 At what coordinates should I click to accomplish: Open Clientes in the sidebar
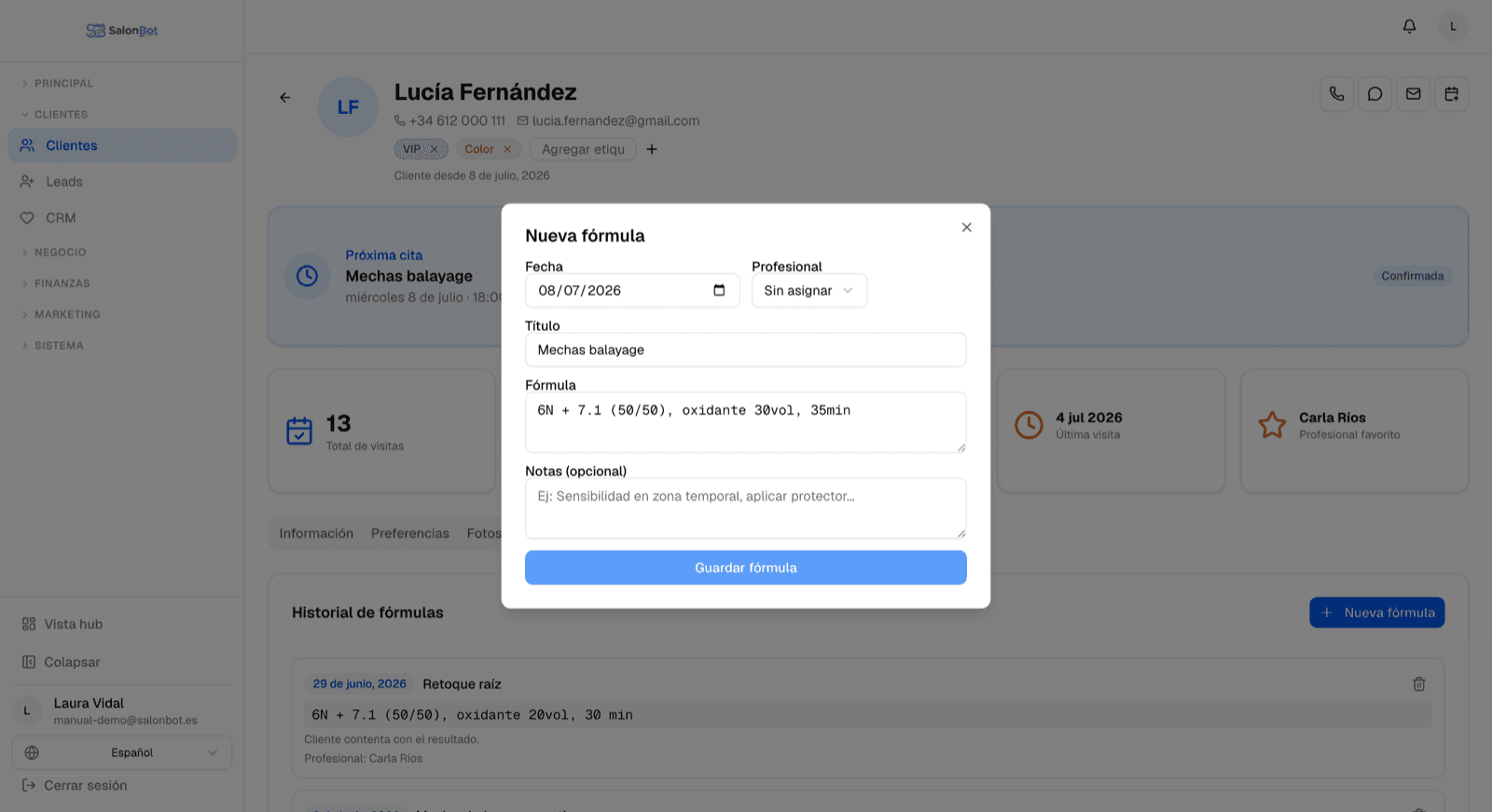[122, 145]
